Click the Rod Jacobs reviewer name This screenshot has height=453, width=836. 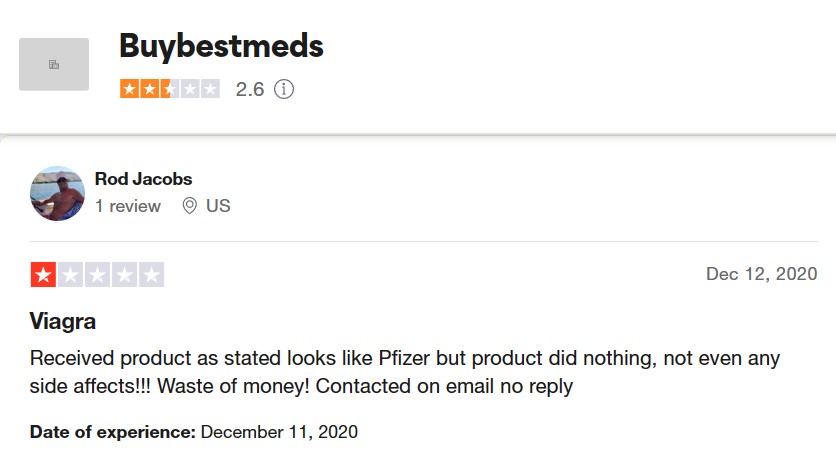tap(143, 179)
